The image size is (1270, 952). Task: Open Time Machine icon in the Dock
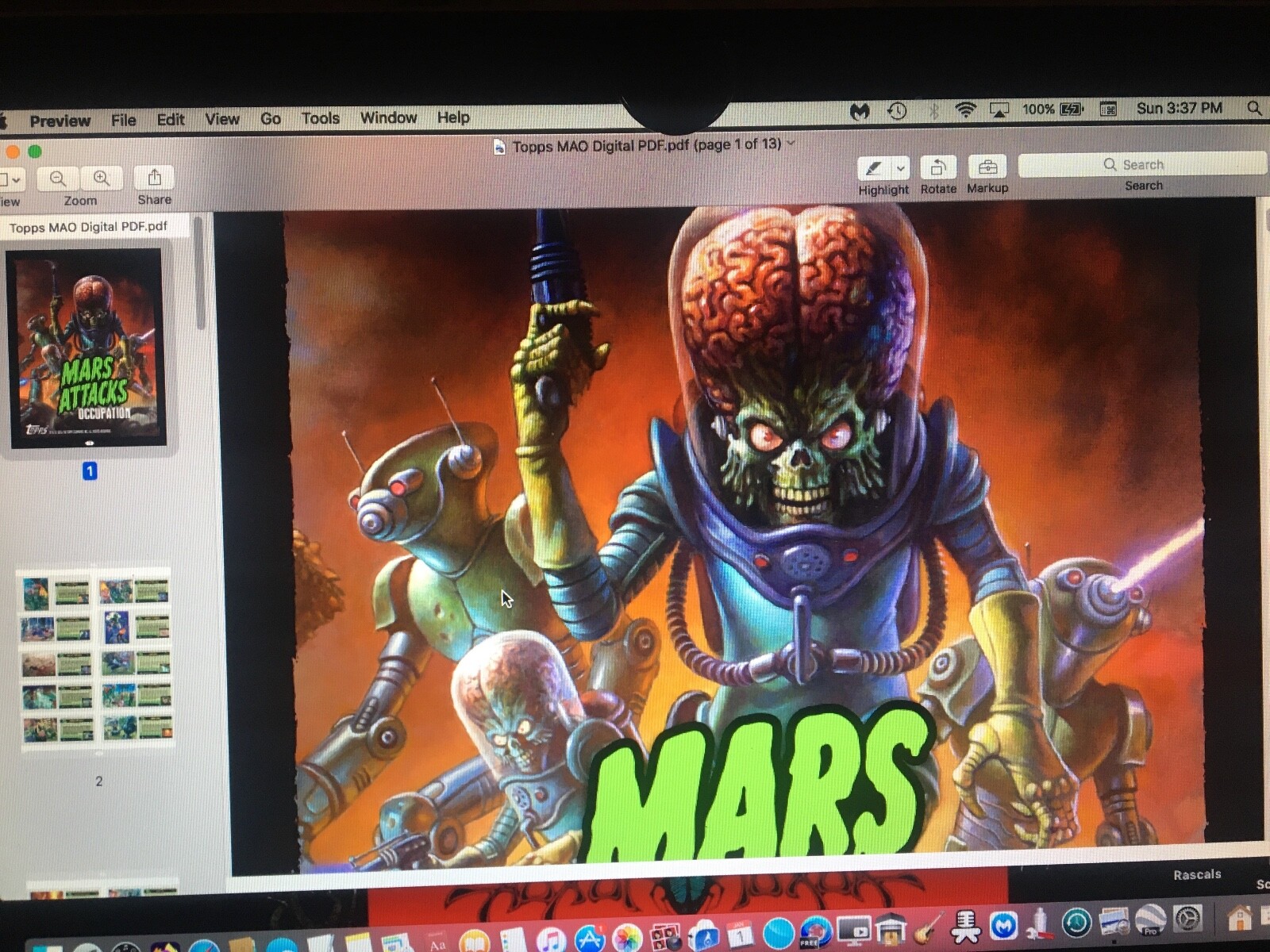(1076, 923)
